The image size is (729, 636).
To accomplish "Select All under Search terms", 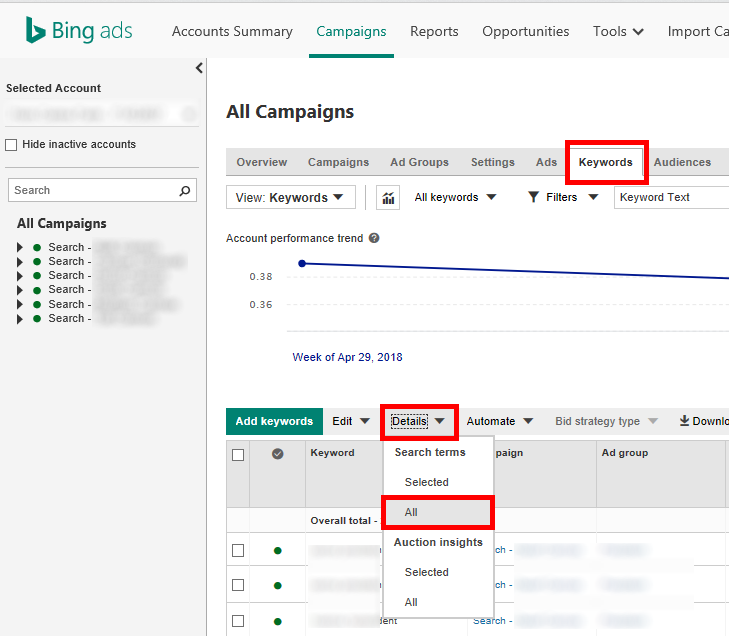I will point(411,512).
